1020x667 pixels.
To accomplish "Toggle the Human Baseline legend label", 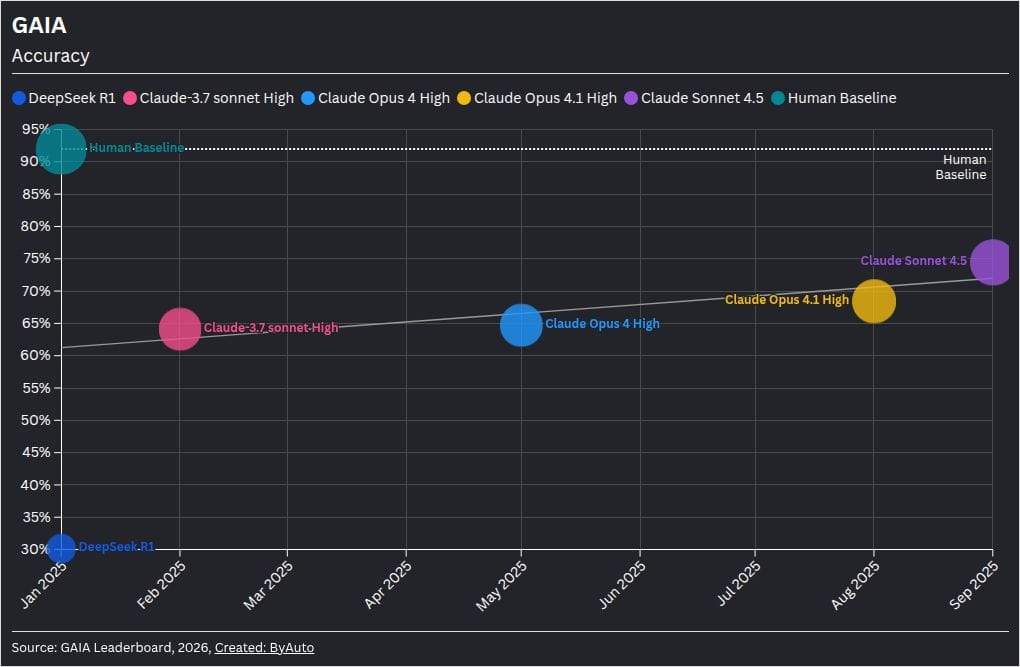I will coord(842,98).
